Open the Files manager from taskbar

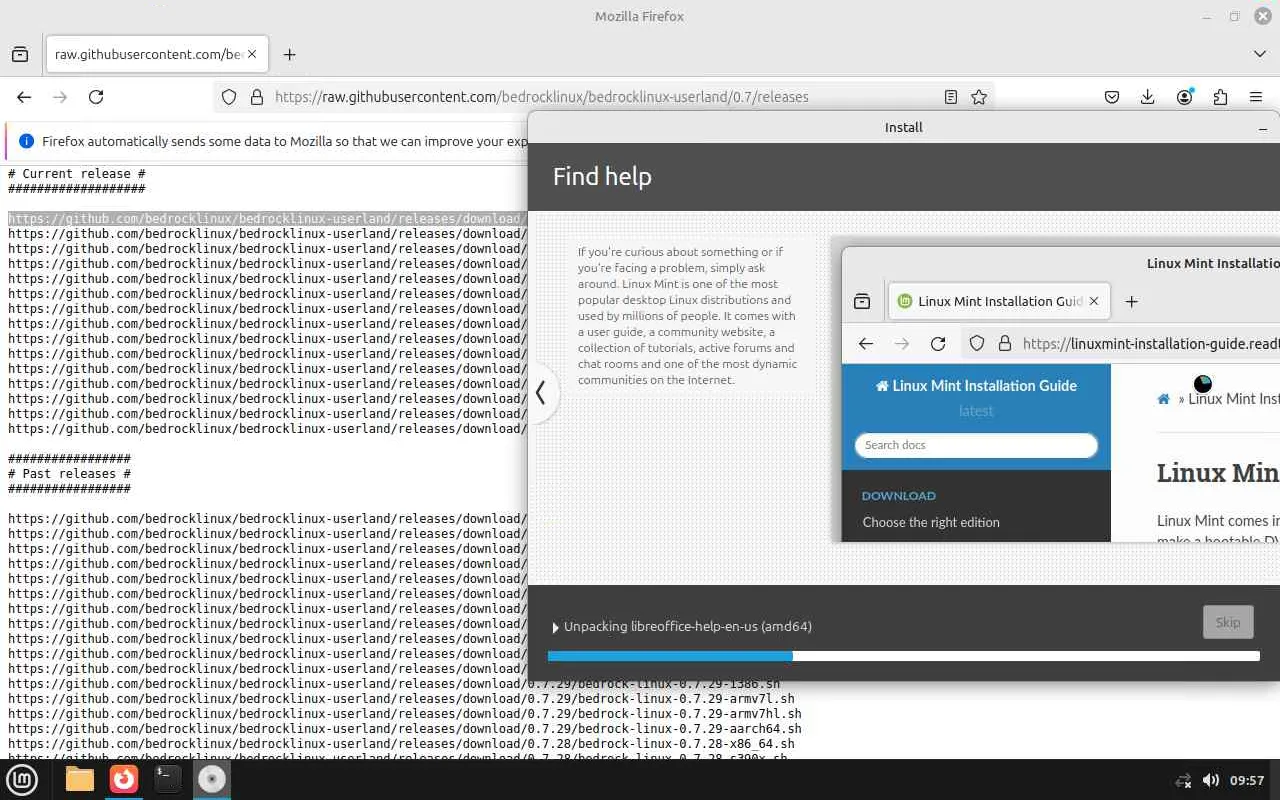pyautogui.click(x=80, y=780)
